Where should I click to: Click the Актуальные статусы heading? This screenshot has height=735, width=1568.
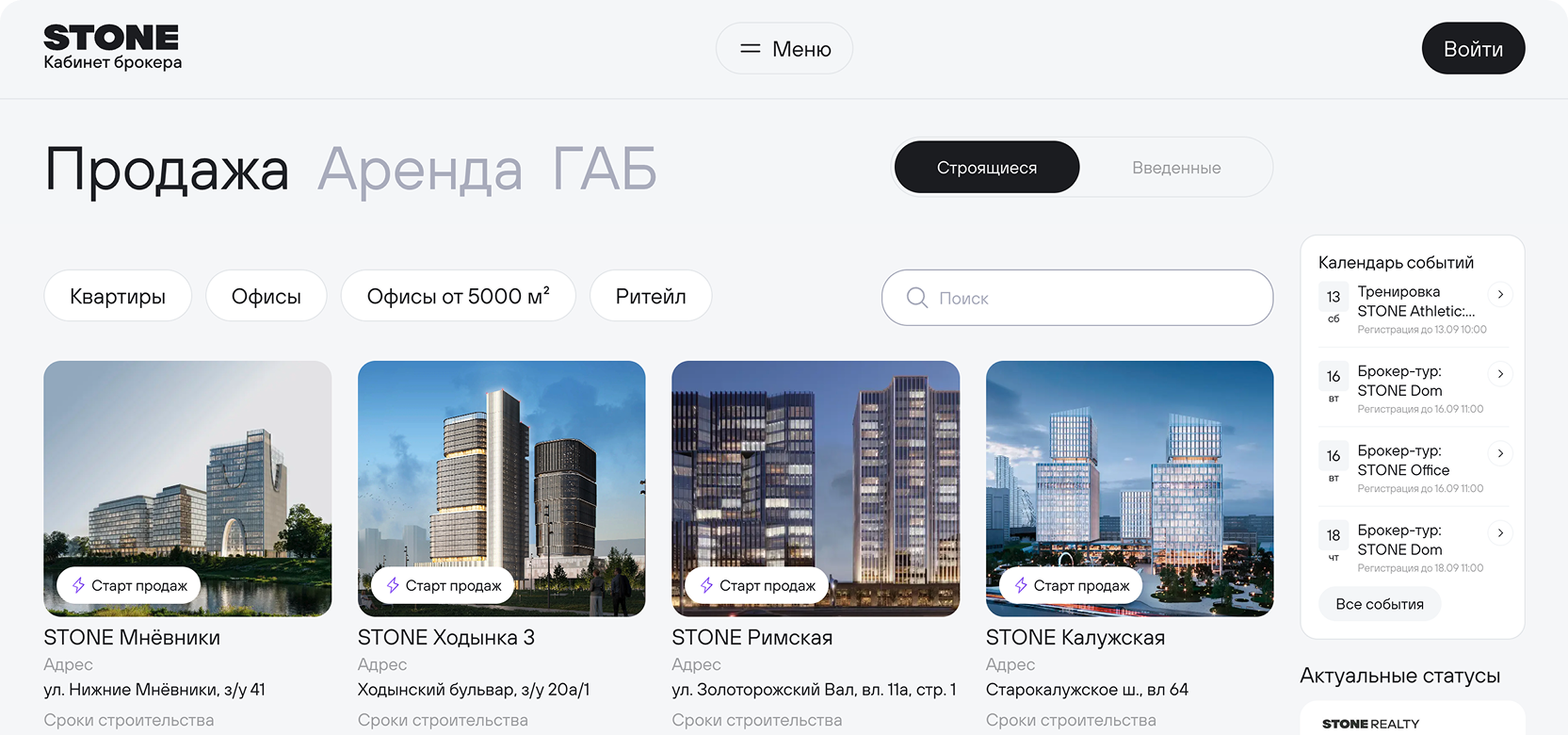(x=1400, y=676)
